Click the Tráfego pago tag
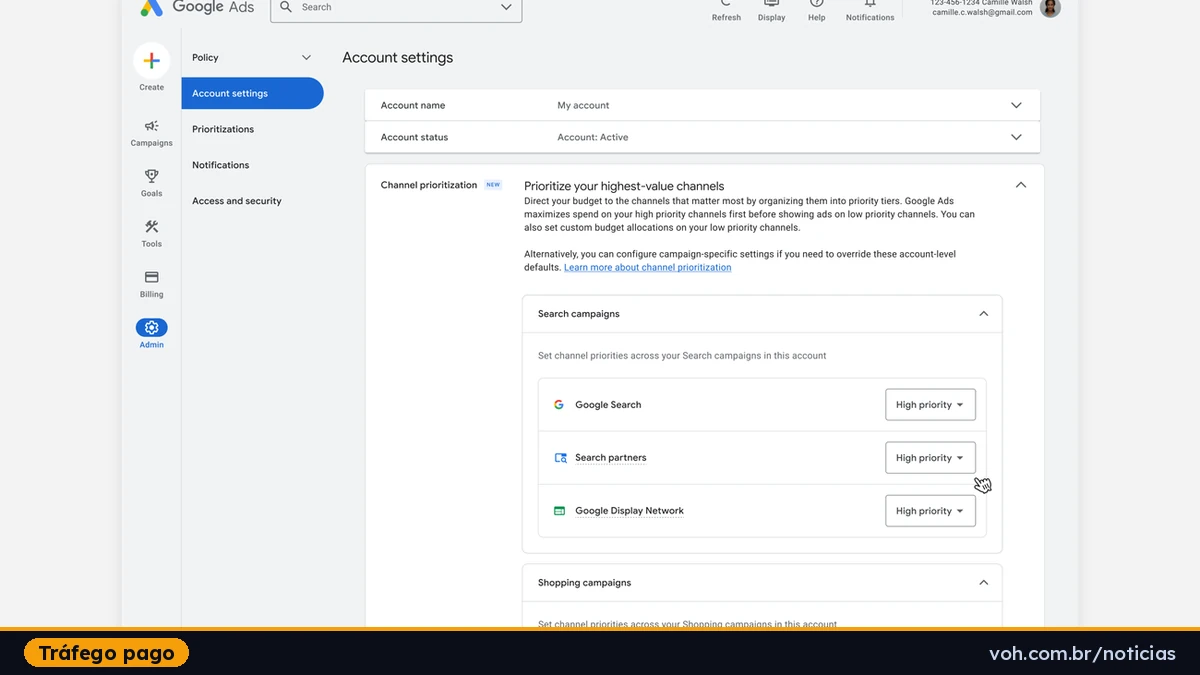 pyautogui.click(x=107, y=654)
